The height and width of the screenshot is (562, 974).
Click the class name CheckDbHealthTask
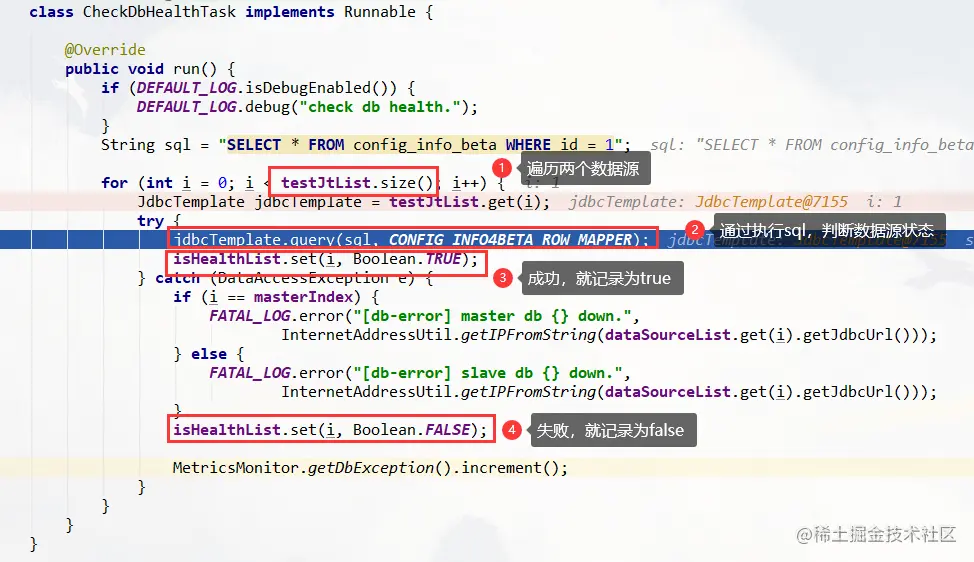159,12
